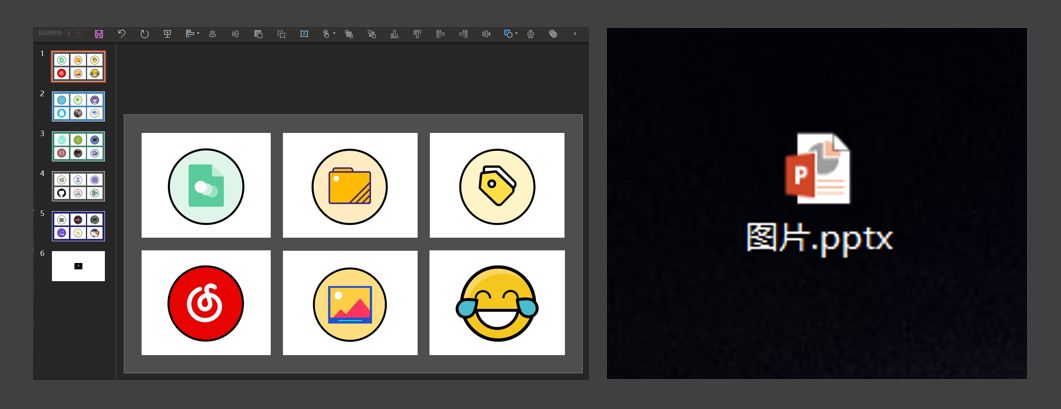
Task: Select the green document icon picture
Action: 206,186
